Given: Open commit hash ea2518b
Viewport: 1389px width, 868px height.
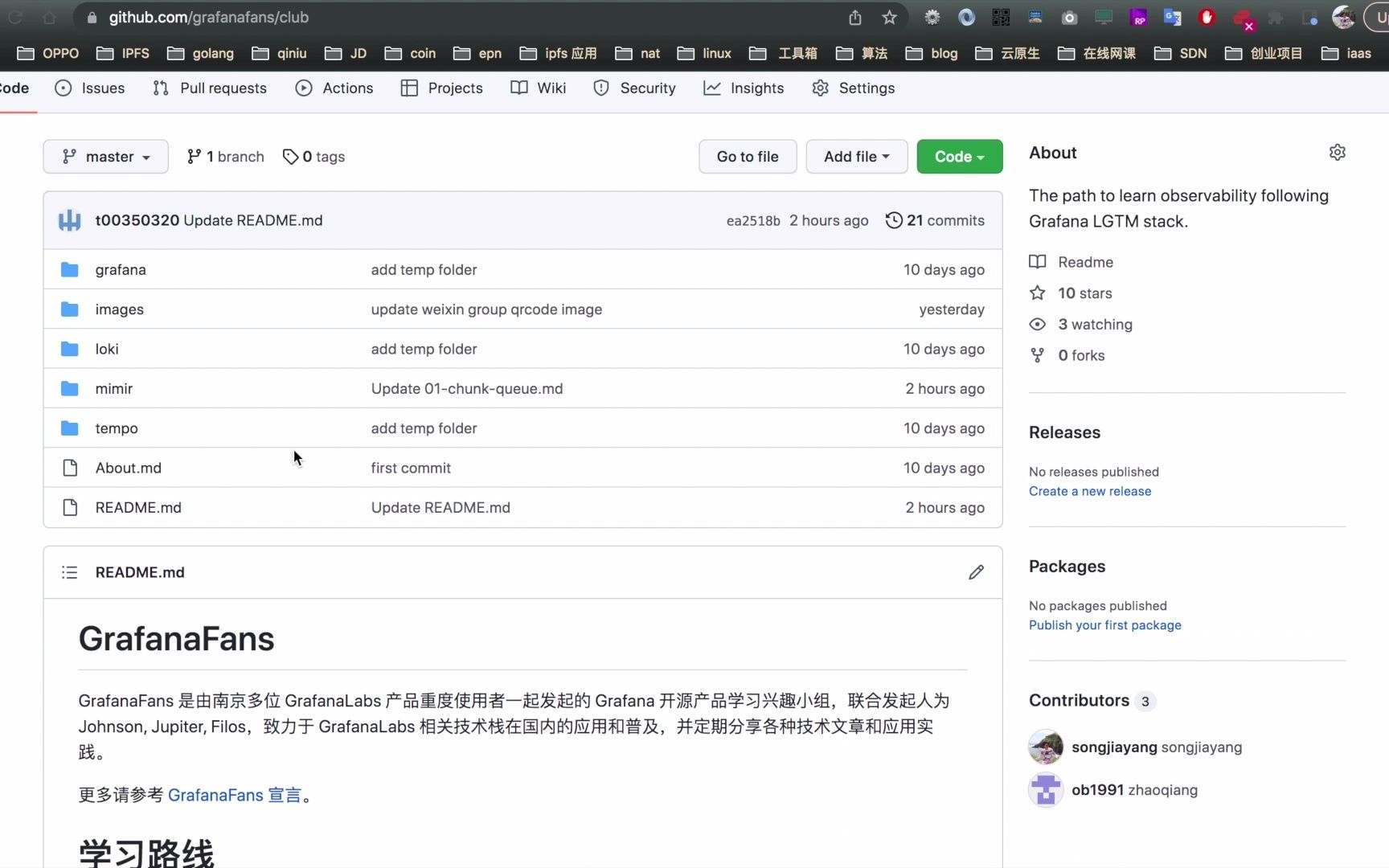Looking at the screenshot, I should click(x=753, y=221).
